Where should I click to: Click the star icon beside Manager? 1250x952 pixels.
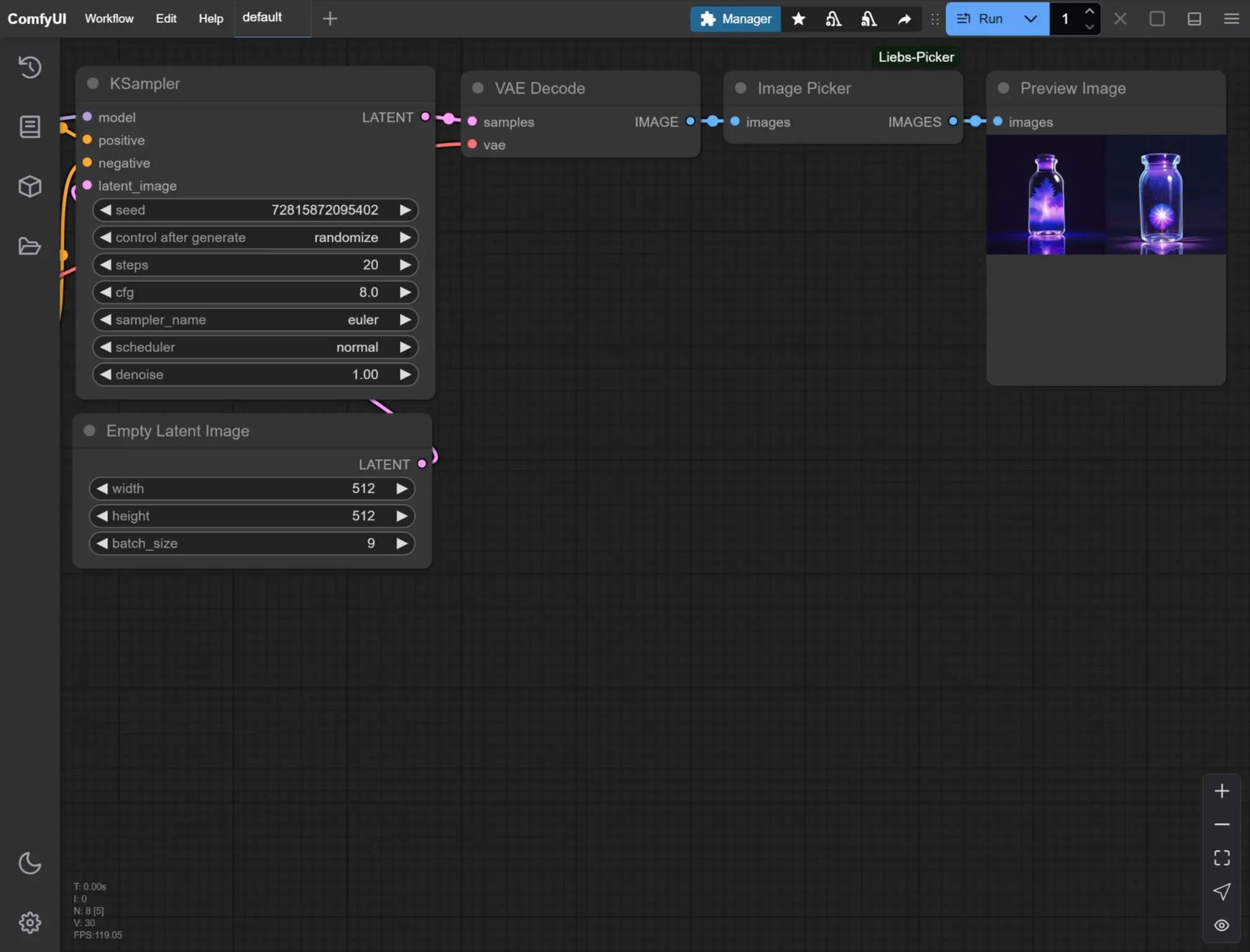coord(799,19)
